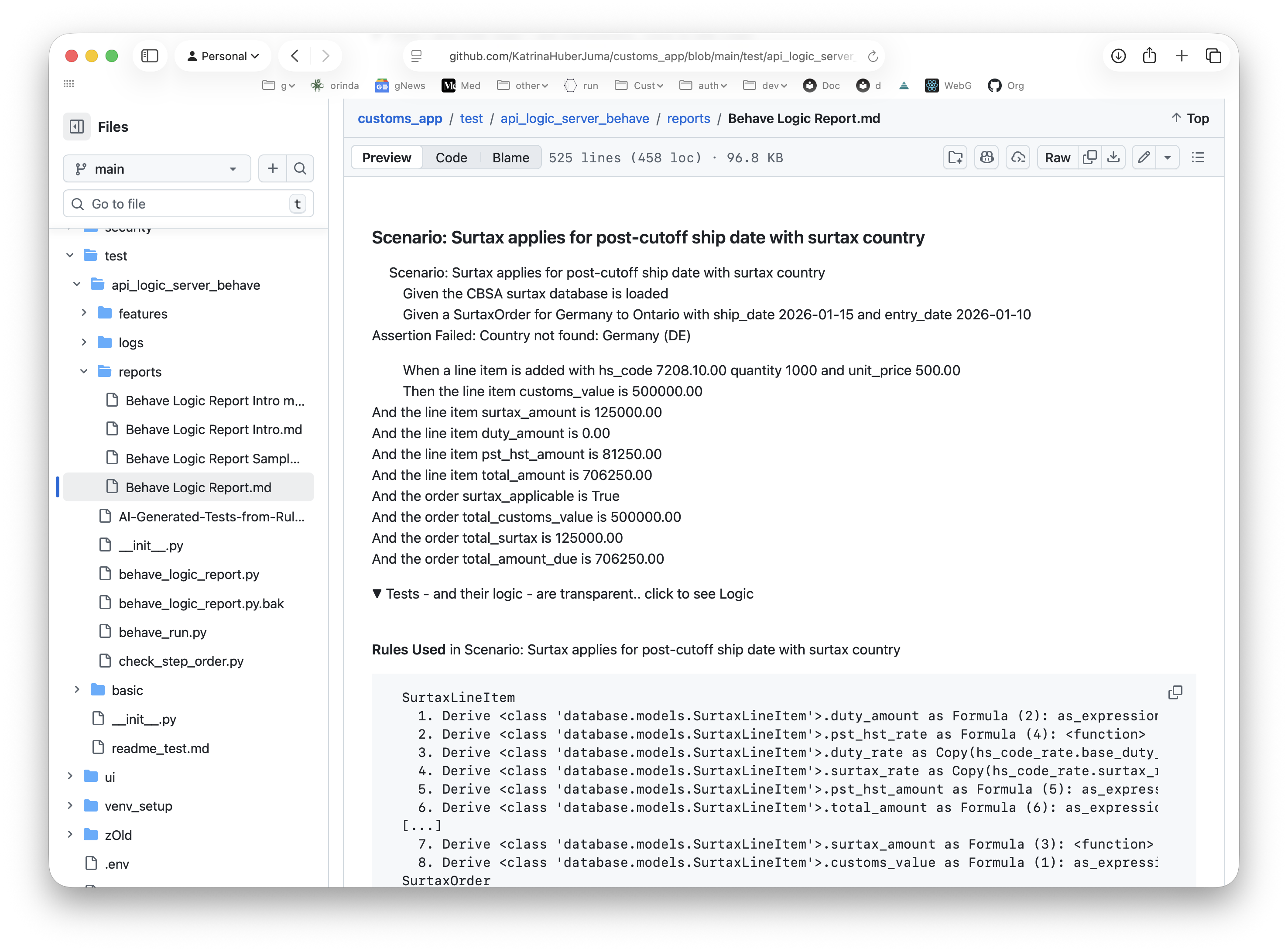
Task: Open the customs_app breadcrumb link
Action: click(400, 118)
